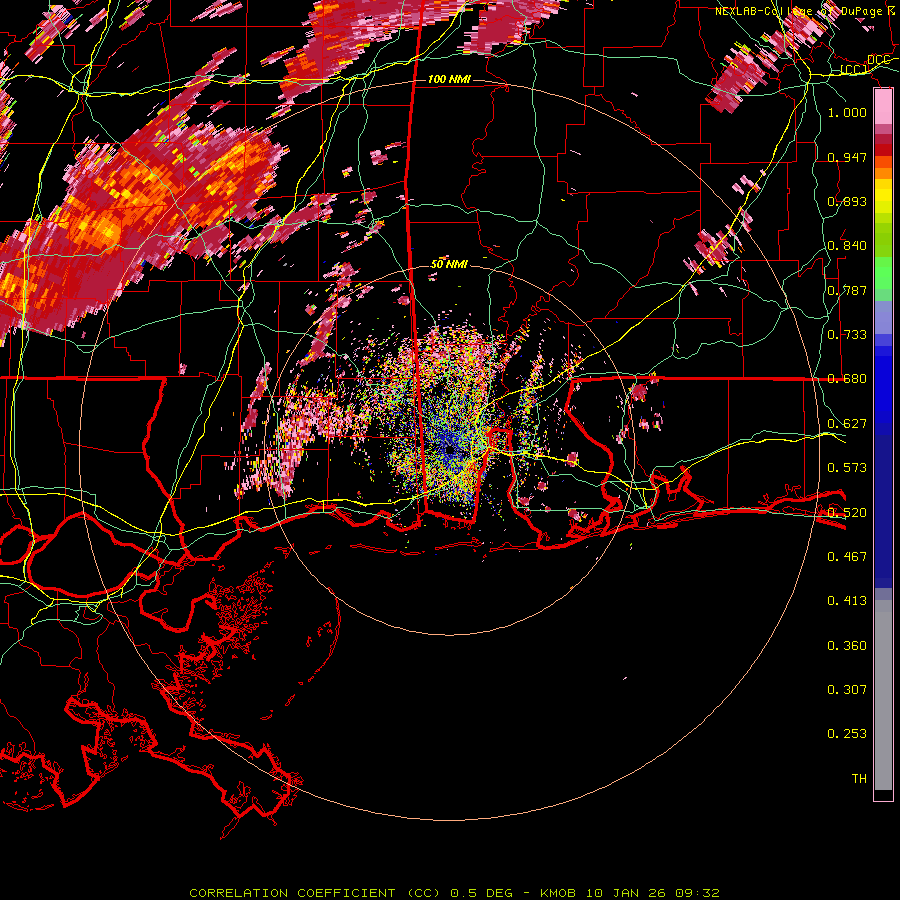900x900 pixels.
Task: Click the (CC) label above the color bar
Action: [x=854, y=70]
